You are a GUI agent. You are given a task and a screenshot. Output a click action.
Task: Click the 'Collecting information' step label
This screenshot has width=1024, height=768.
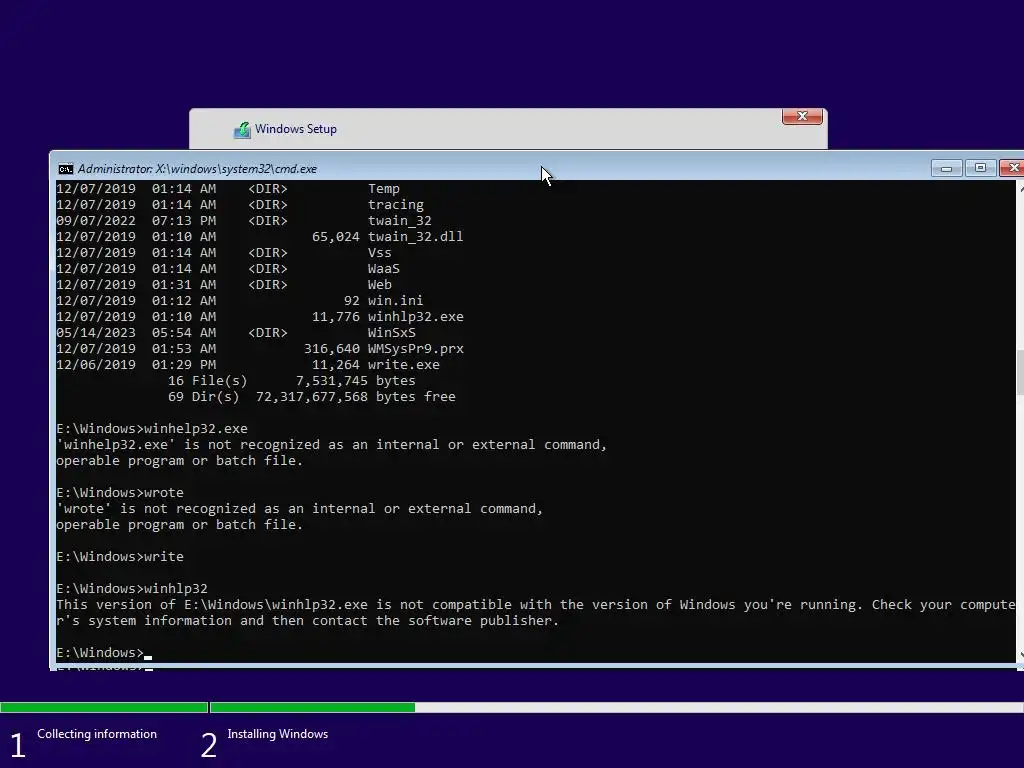pos(97,734)
